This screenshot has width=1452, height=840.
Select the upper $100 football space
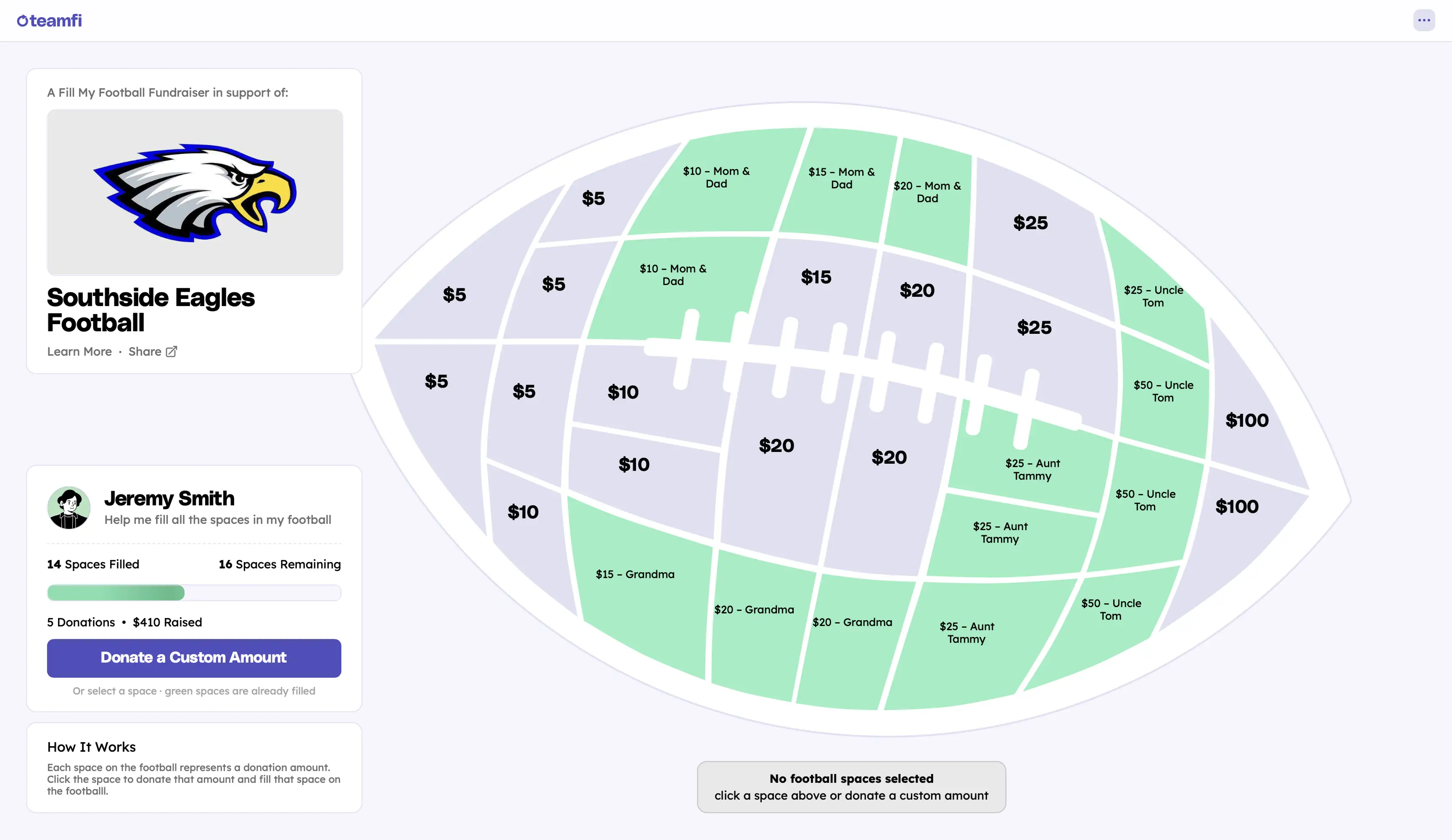(x=1247, y=420)
